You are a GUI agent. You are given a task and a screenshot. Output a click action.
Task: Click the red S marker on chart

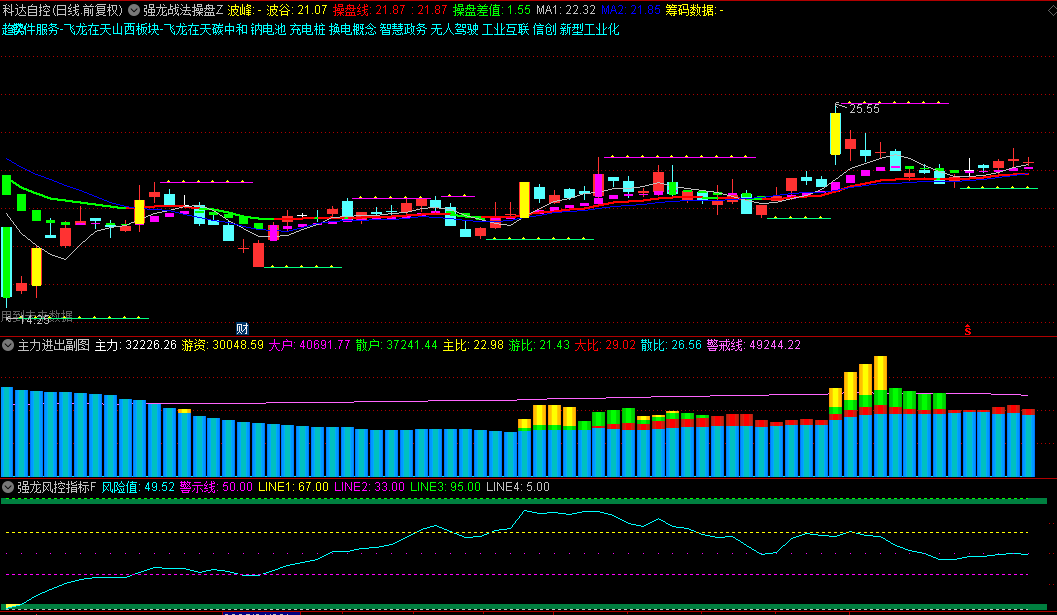[x=967, y=330]
